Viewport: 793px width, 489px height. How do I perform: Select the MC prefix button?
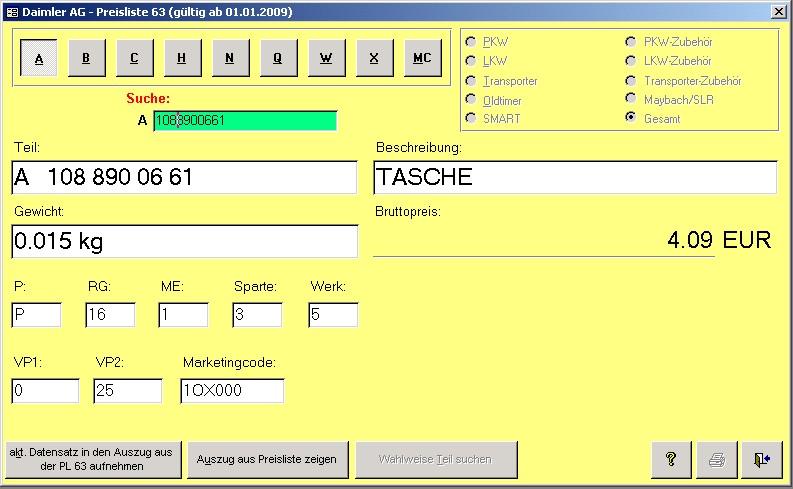tap(422, 58)
